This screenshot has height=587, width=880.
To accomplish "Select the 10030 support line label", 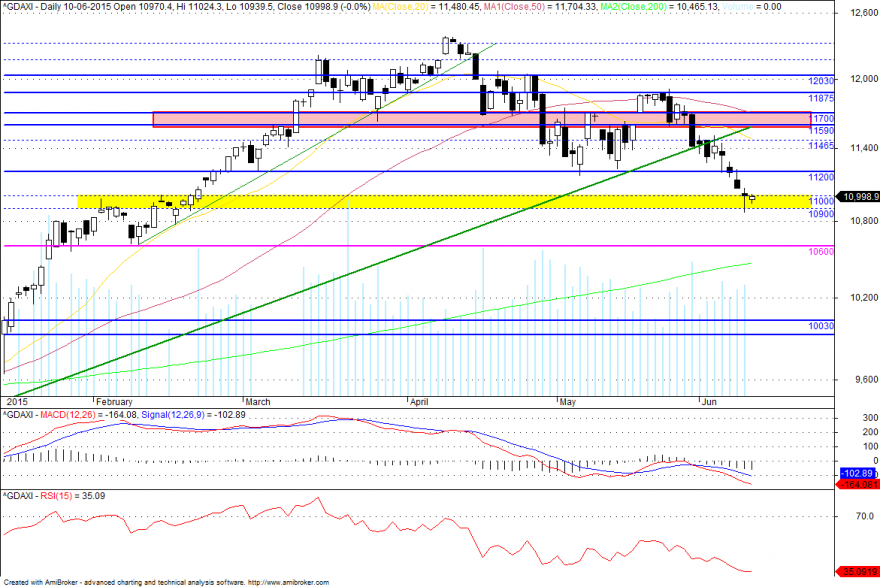I will click(821, 326).
